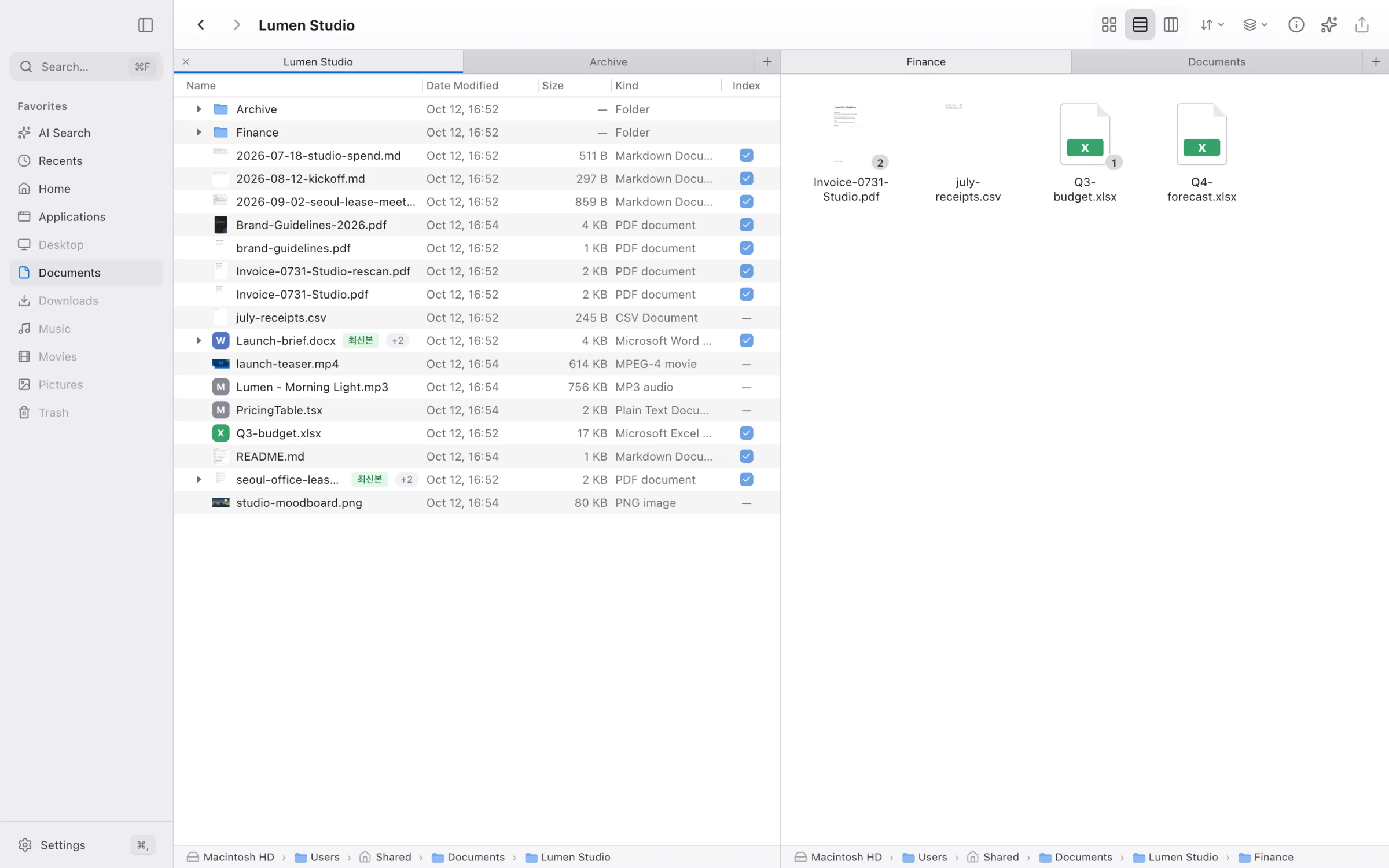1389x868 pixels.
Task: Toggle the sidebar panel icon
Action: 145,25
